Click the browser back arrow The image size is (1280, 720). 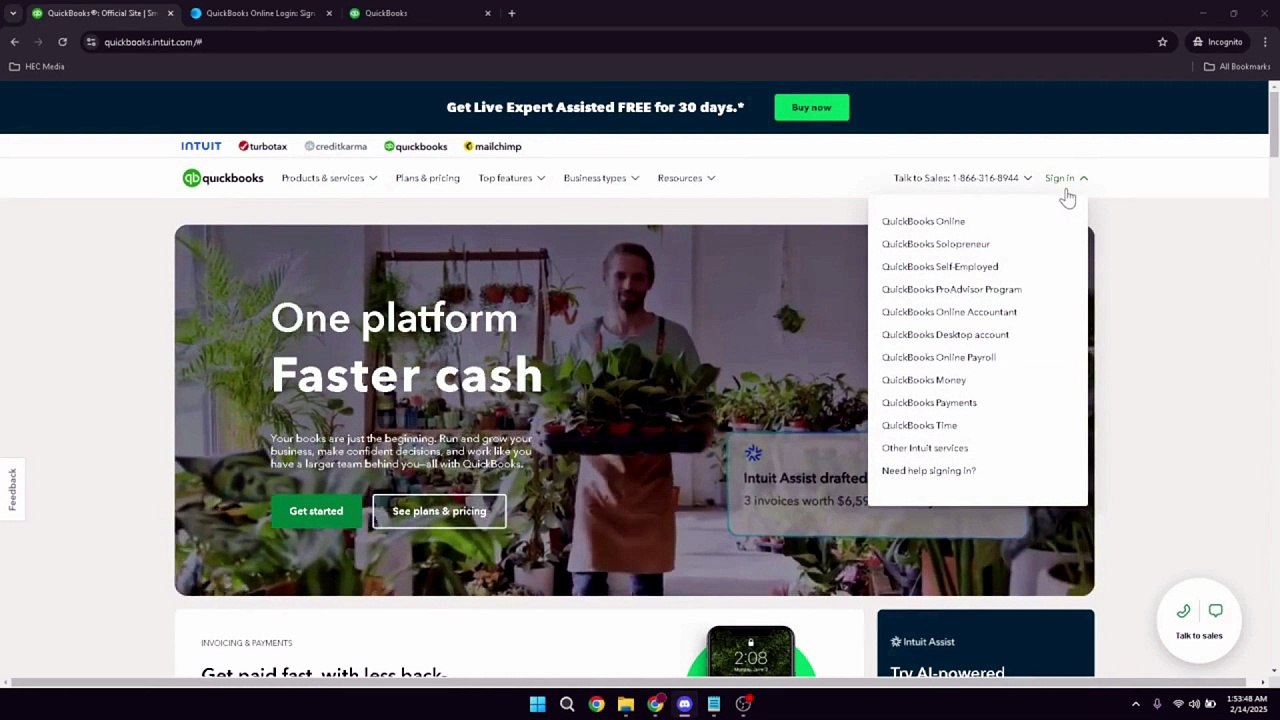click(14, 42)
